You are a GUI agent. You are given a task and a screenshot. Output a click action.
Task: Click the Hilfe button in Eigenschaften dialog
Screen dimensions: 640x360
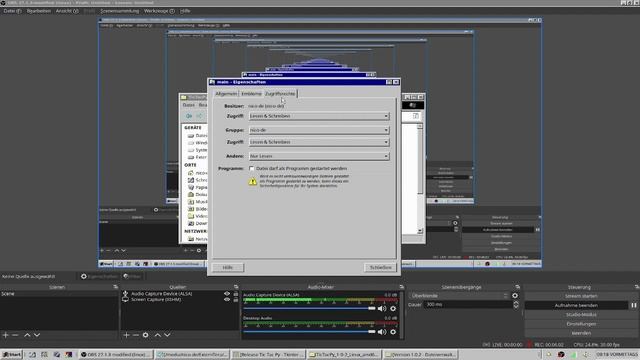(x=228, y=267)
